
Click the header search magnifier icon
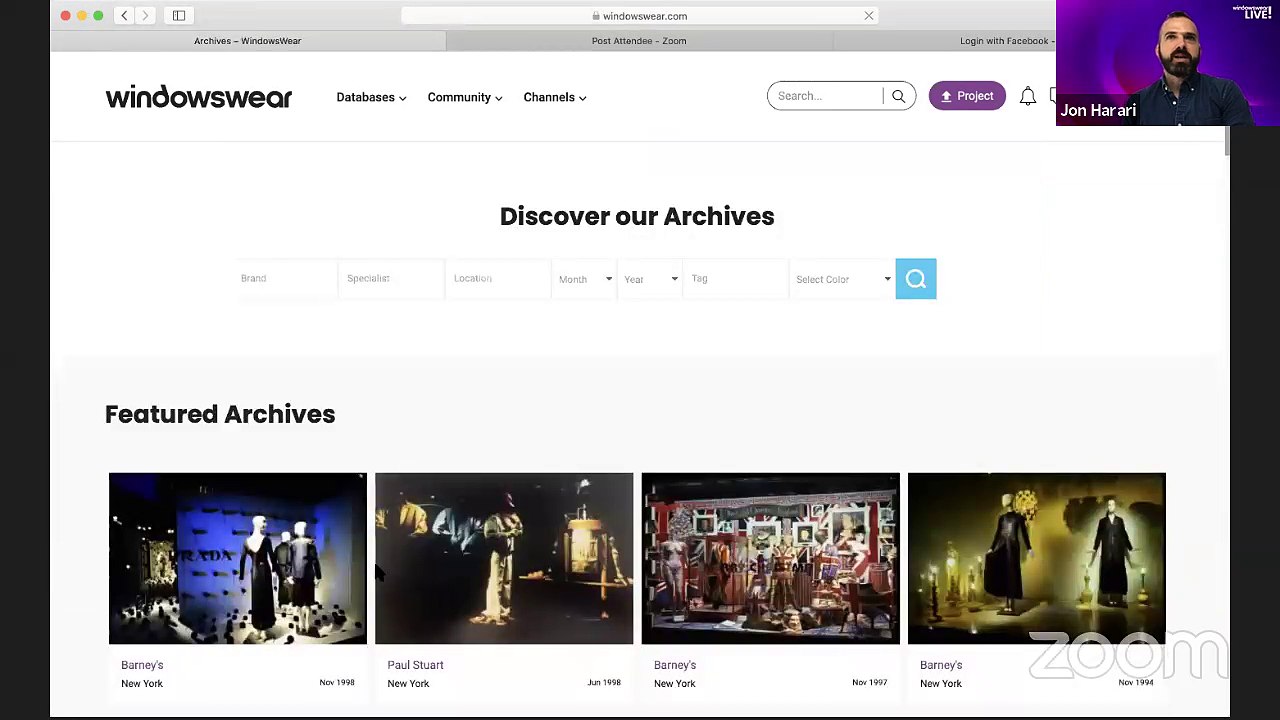[898, 96]
